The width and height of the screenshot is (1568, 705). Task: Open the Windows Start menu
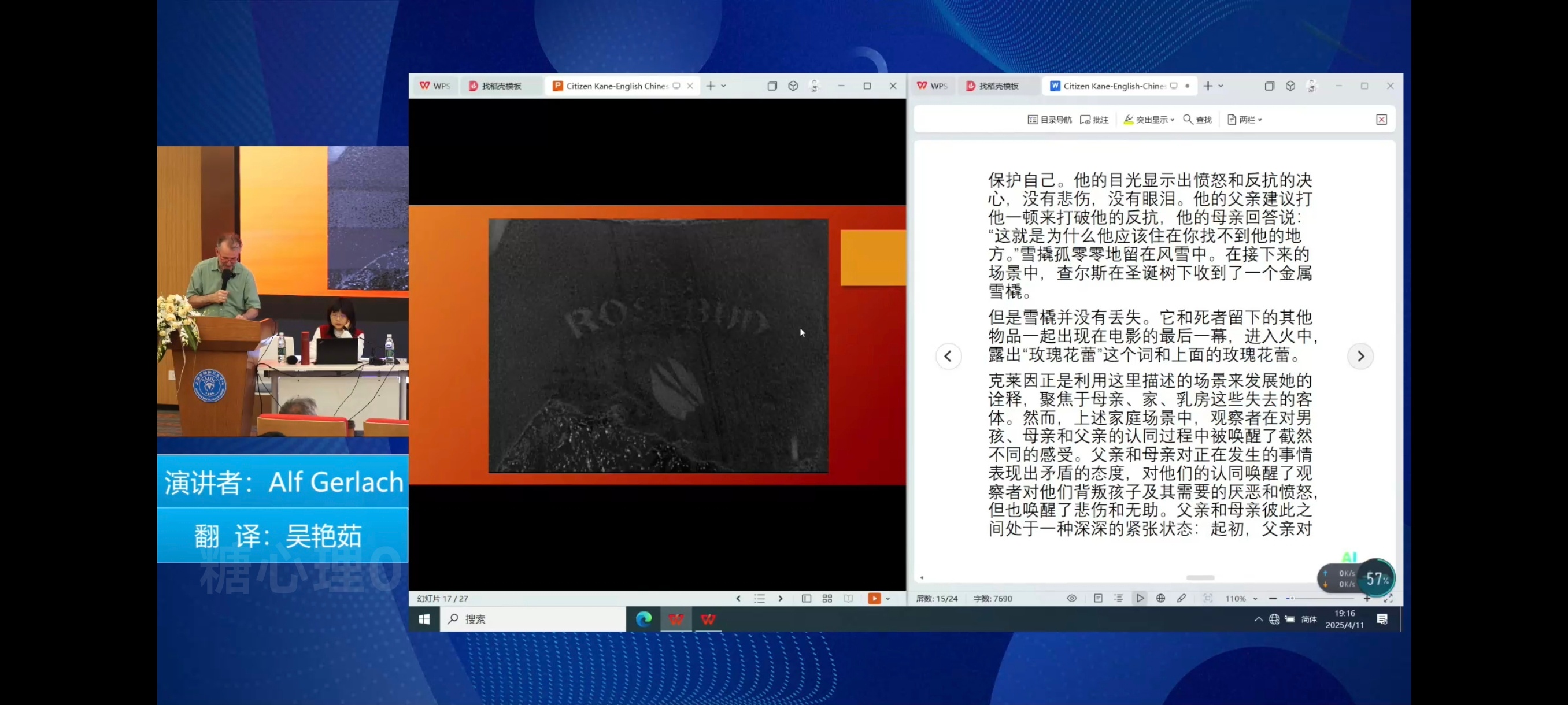click(424, 619)
